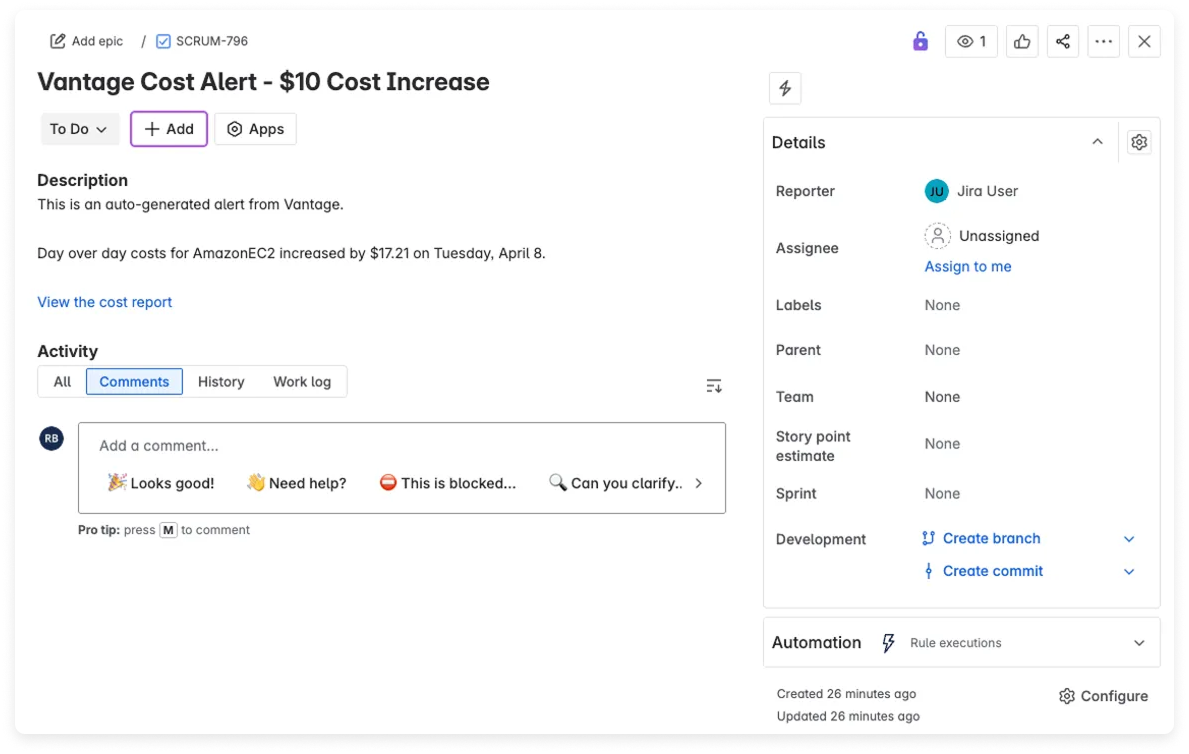
Task: Click the Created 26 minutes ago timestamp
Action: [846, 694]
